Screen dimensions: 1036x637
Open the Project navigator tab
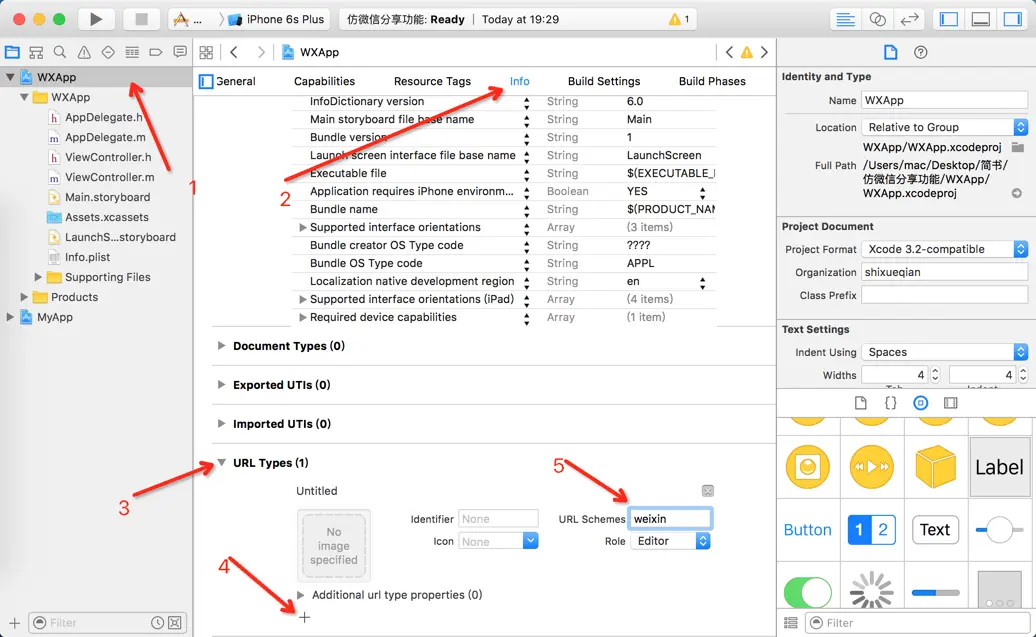point(13,52)
